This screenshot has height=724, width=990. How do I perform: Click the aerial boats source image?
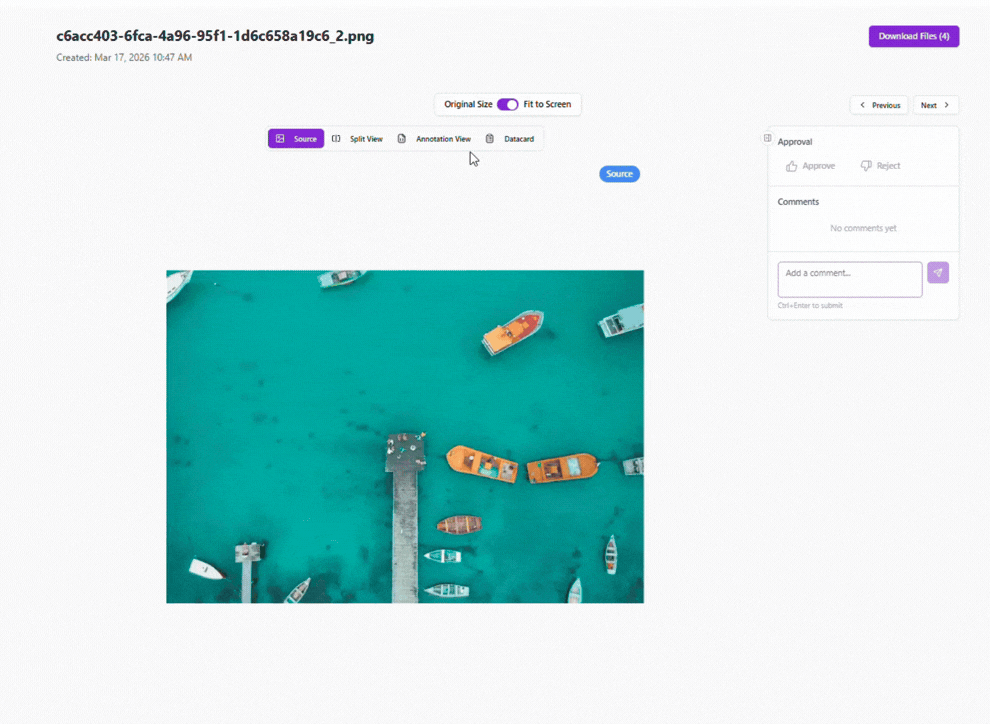[x=405, y=437]
